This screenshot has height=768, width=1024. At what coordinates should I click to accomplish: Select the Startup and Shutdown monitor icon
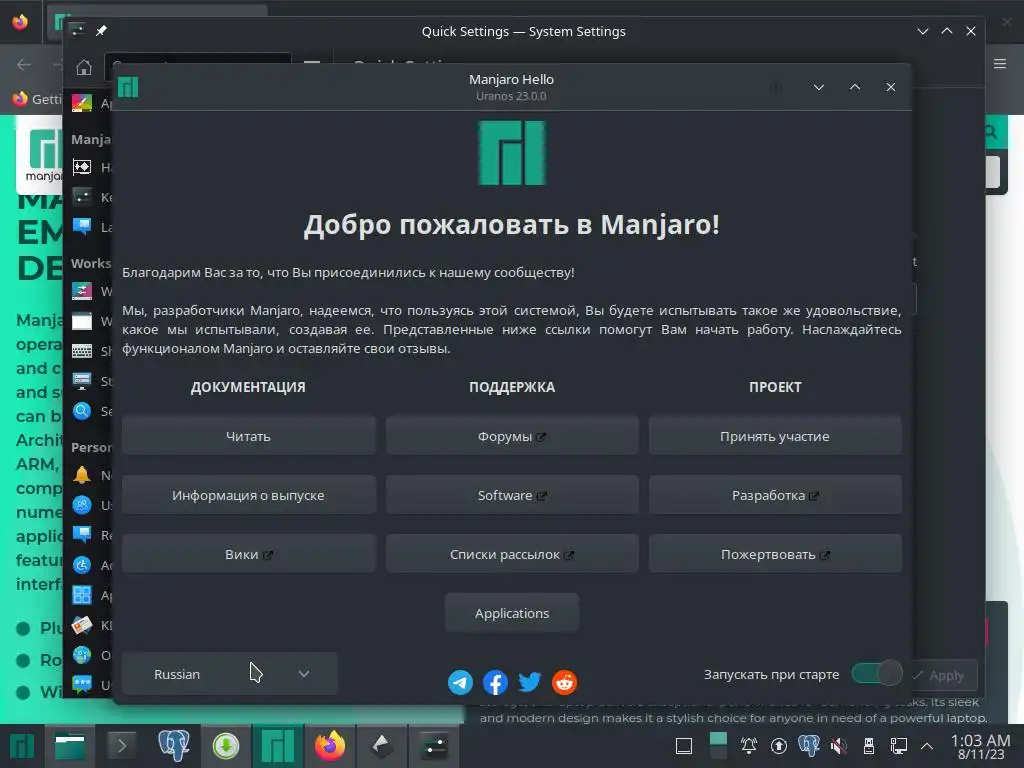(x=82, y=381)
